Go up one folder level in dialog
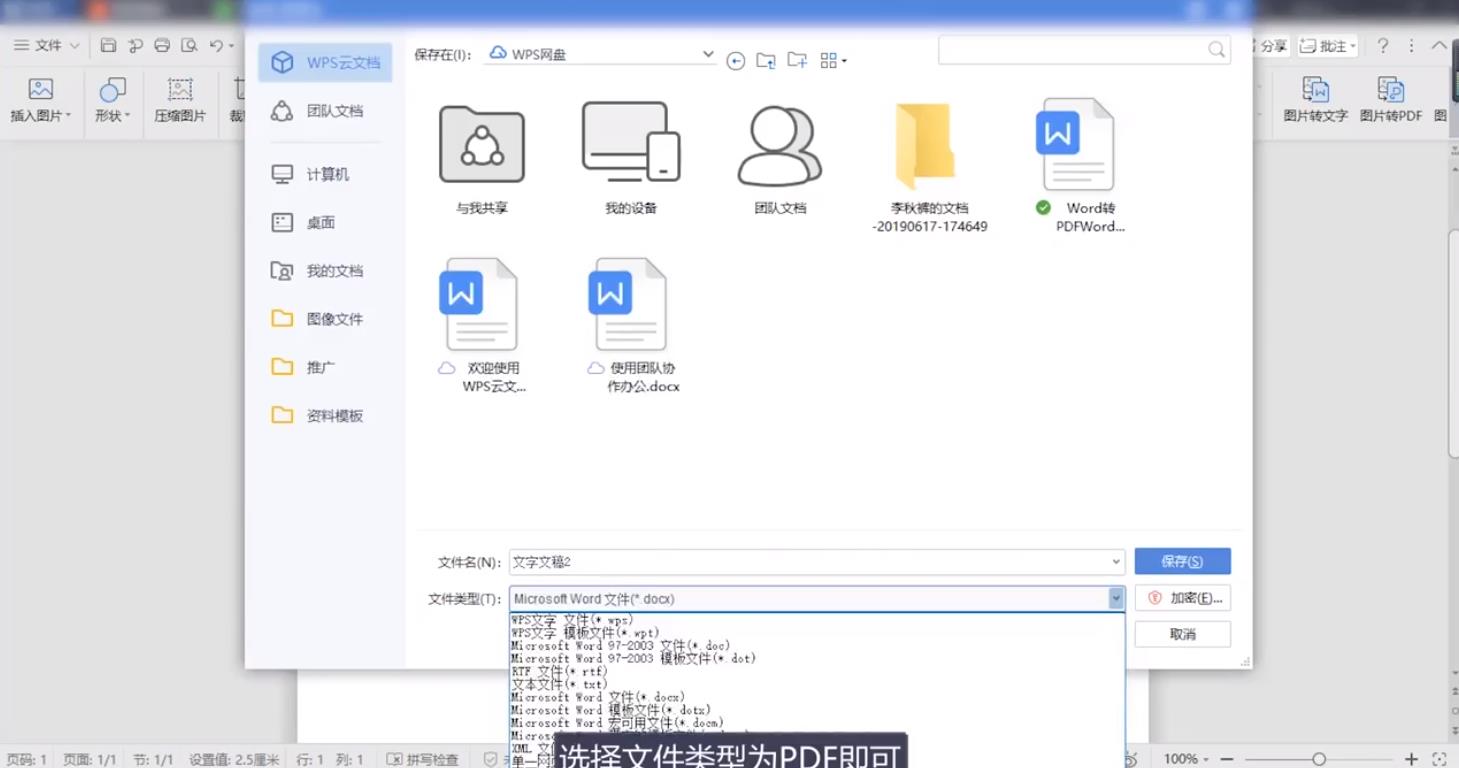Screen dimensions: 1459x768 (766, 61)
